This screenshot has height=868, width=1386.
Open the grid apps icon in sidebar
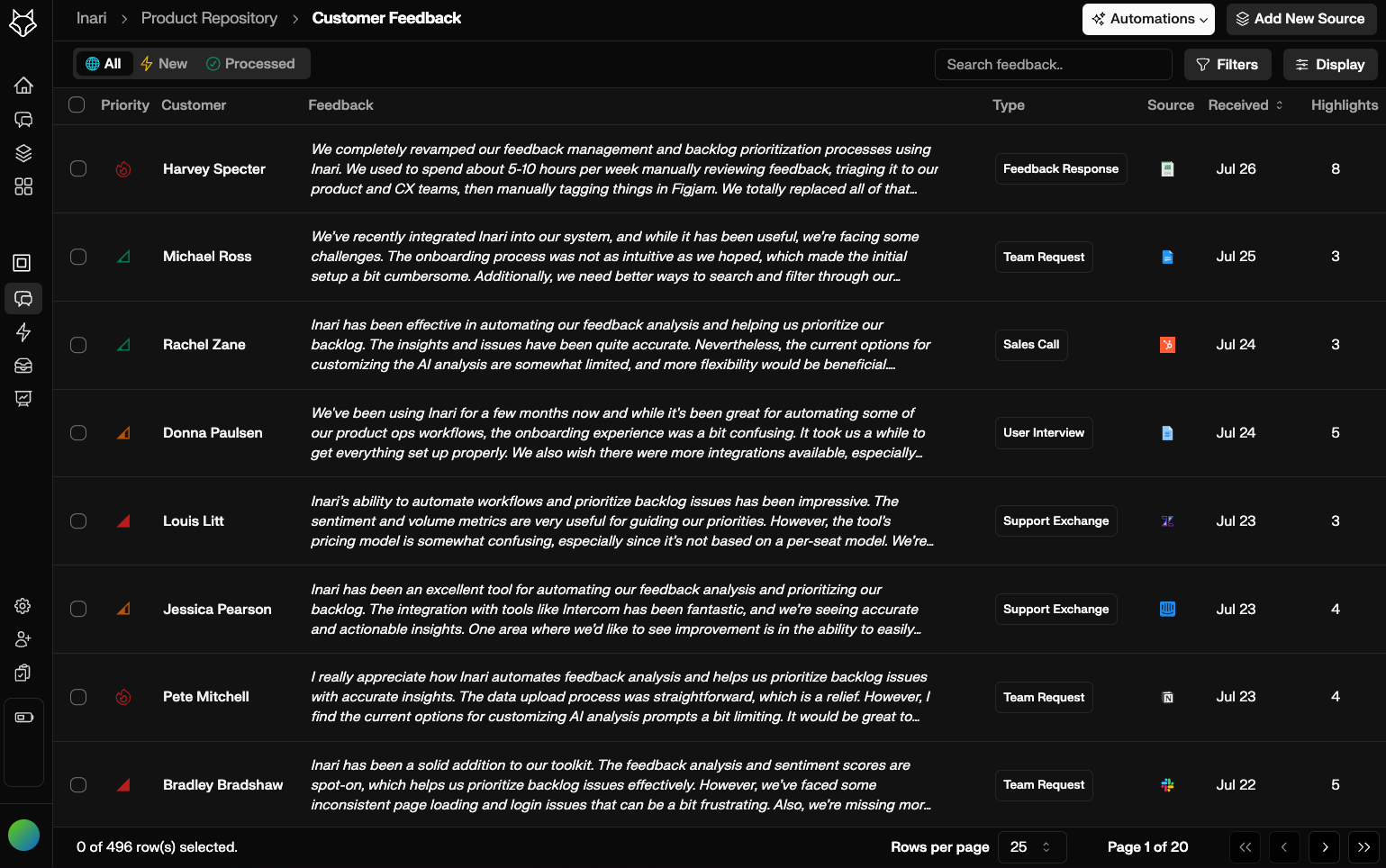coord(23,186)
